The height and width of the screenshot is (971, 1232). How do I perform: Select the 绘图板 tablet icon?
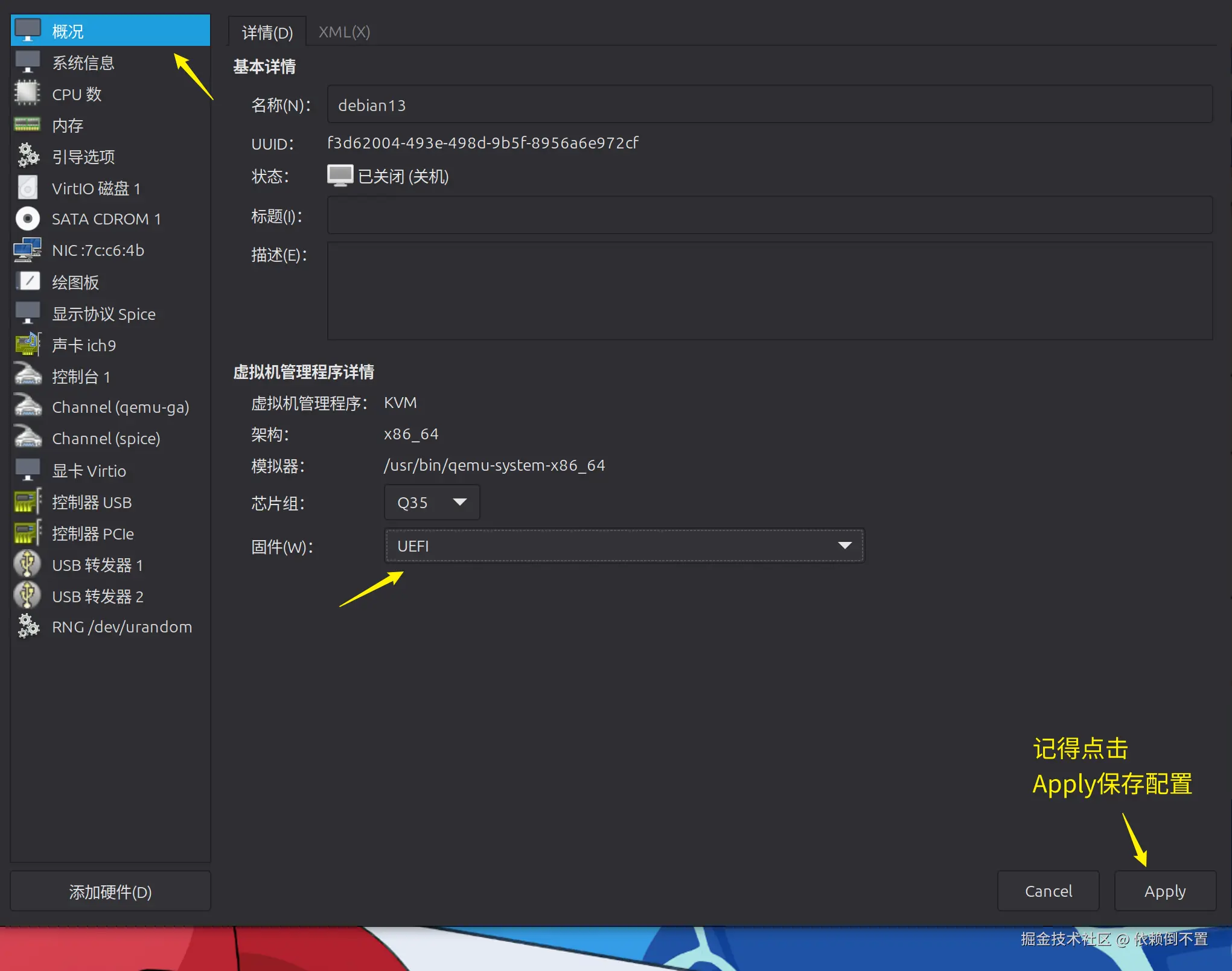click(x=27, y=281)
